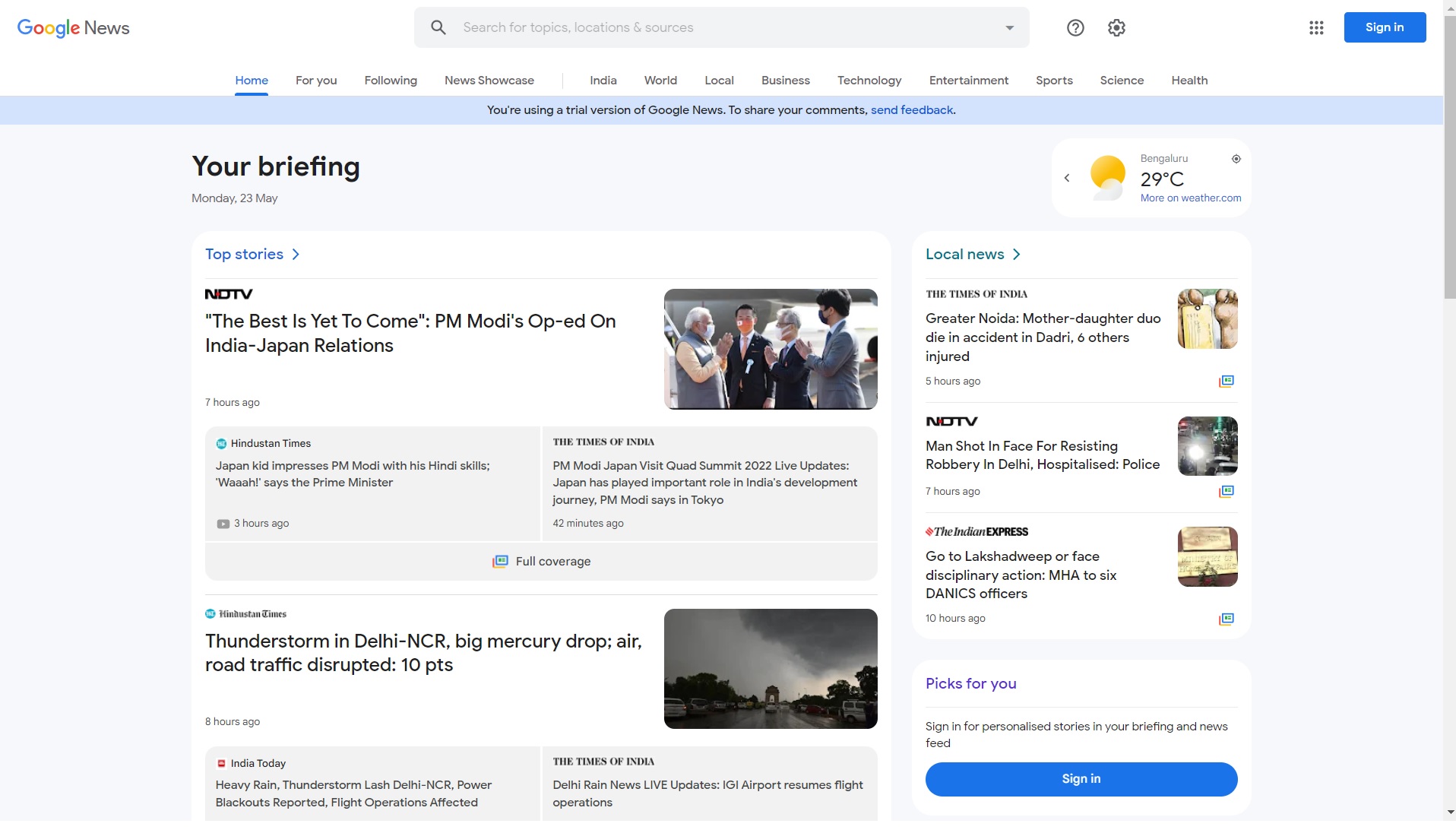Click scrollbar down arrow

point(1450,812)
